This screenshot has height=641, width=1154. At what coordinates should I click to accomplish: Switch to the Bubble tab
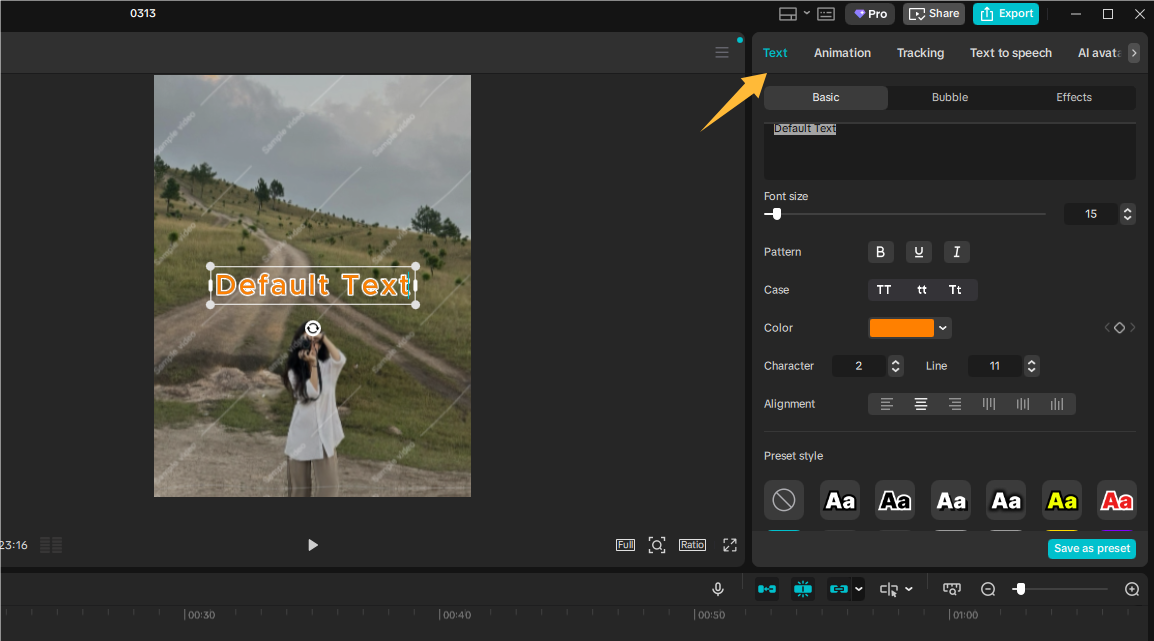949,97
